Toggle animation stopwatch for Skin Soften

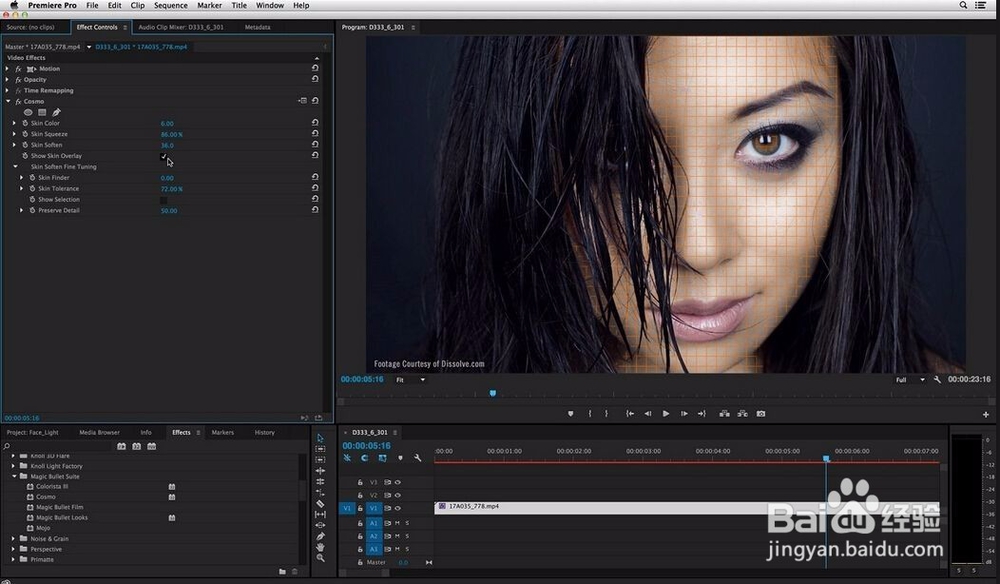pyautogui.click(x=26, y=145)
